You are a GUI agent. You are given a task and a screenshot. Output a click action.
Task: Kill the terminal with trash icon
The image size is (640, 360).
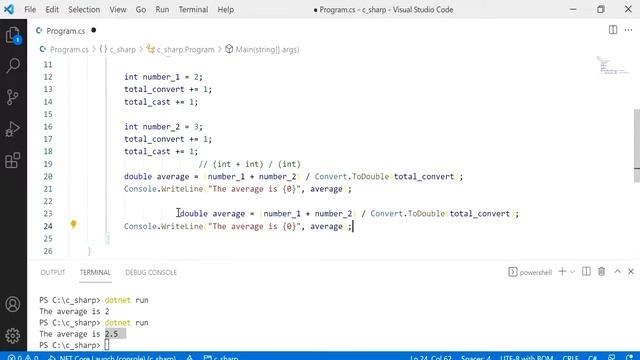coord(602,271)
